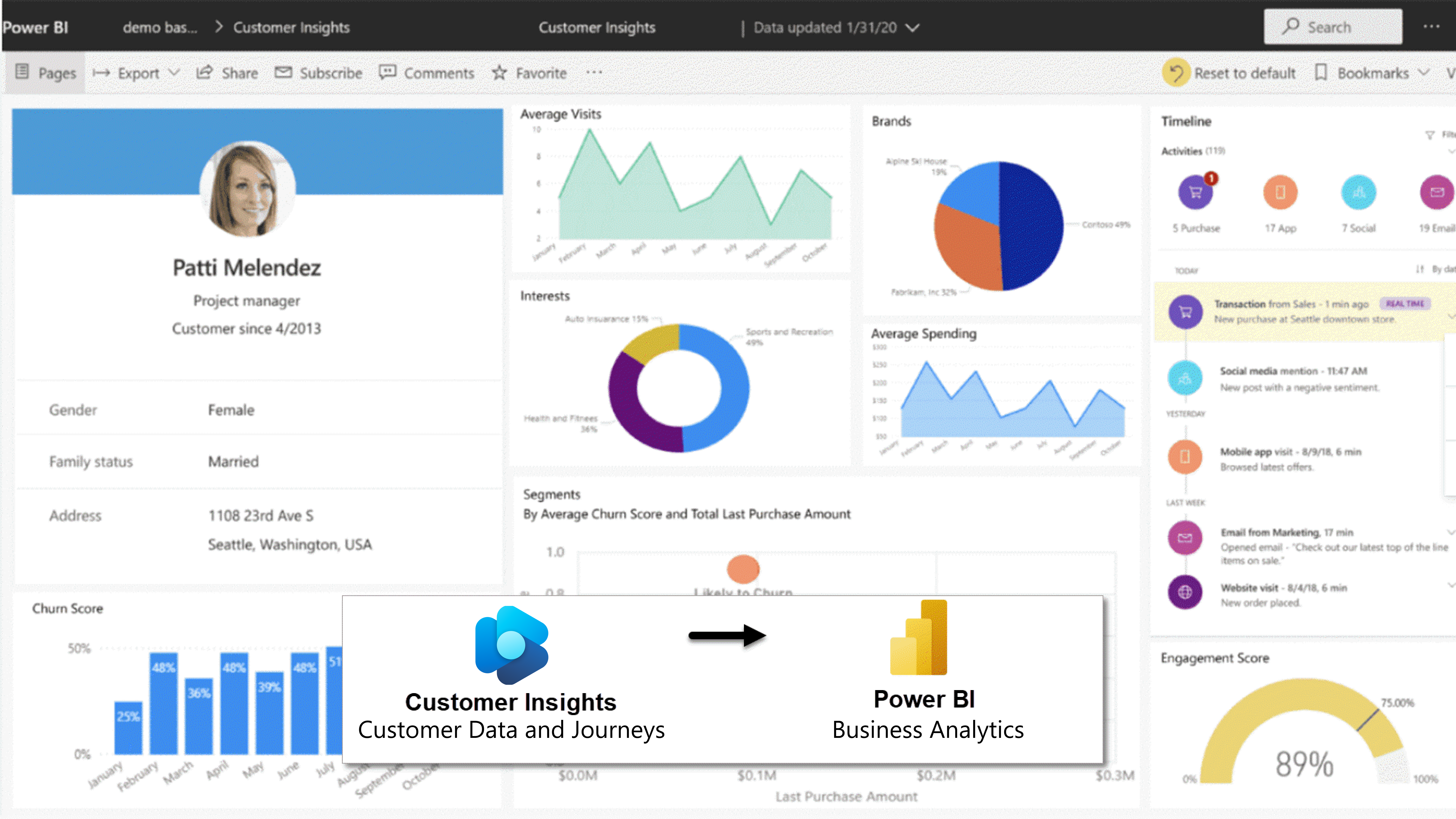Click the Share button
The width and height of the screenshot is (1456, 819).
click(227, 73)
